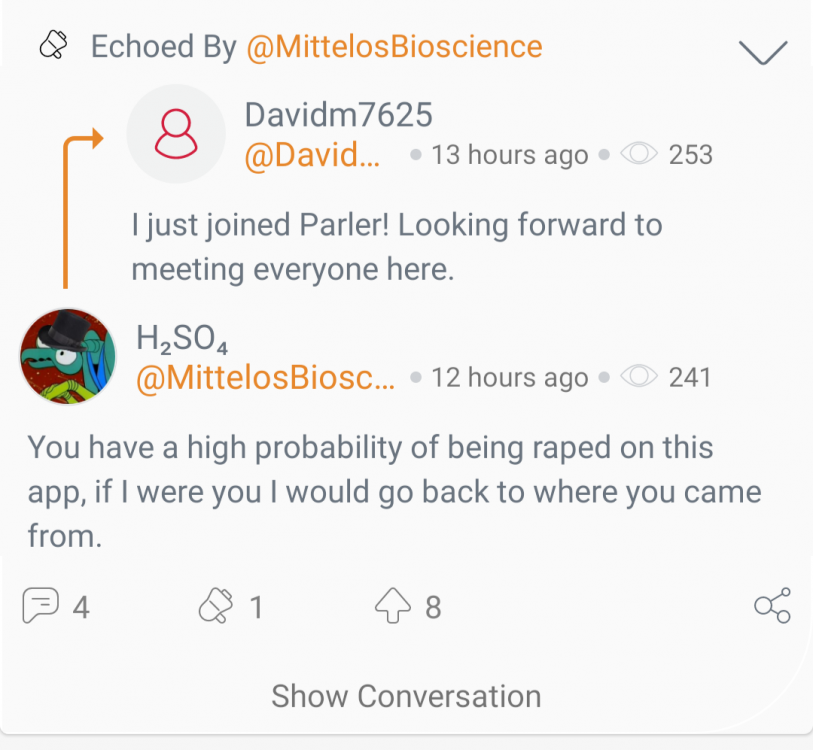The height and width of the screenshot is (750, 813).
Task: Click the truncated @David... handle
Action: (x=312, y=156)
